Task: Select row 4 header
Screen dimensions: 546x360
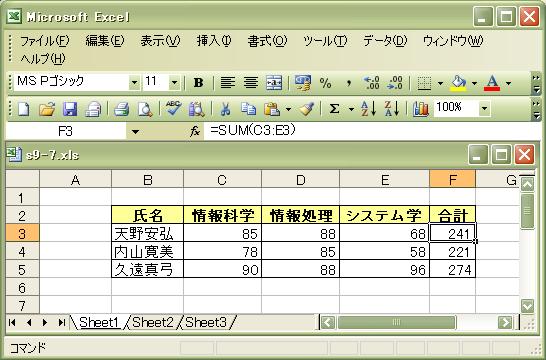Action: (22, 252)
